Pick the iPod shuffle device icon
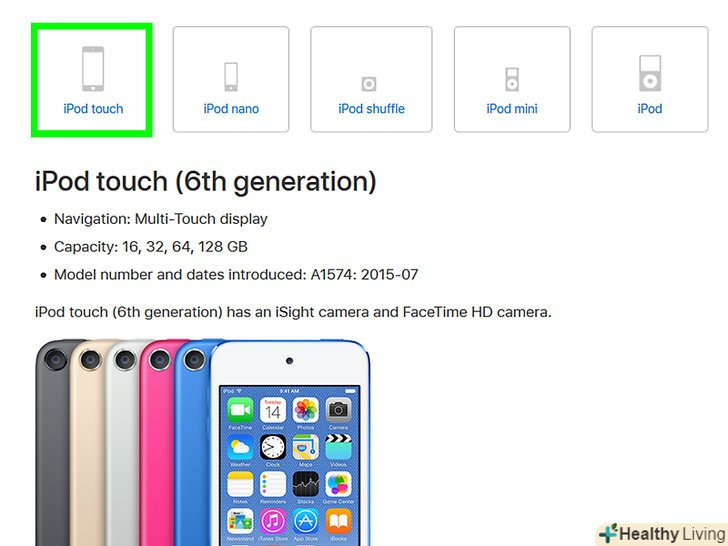The image size is (728, 546). coord(369,84)
